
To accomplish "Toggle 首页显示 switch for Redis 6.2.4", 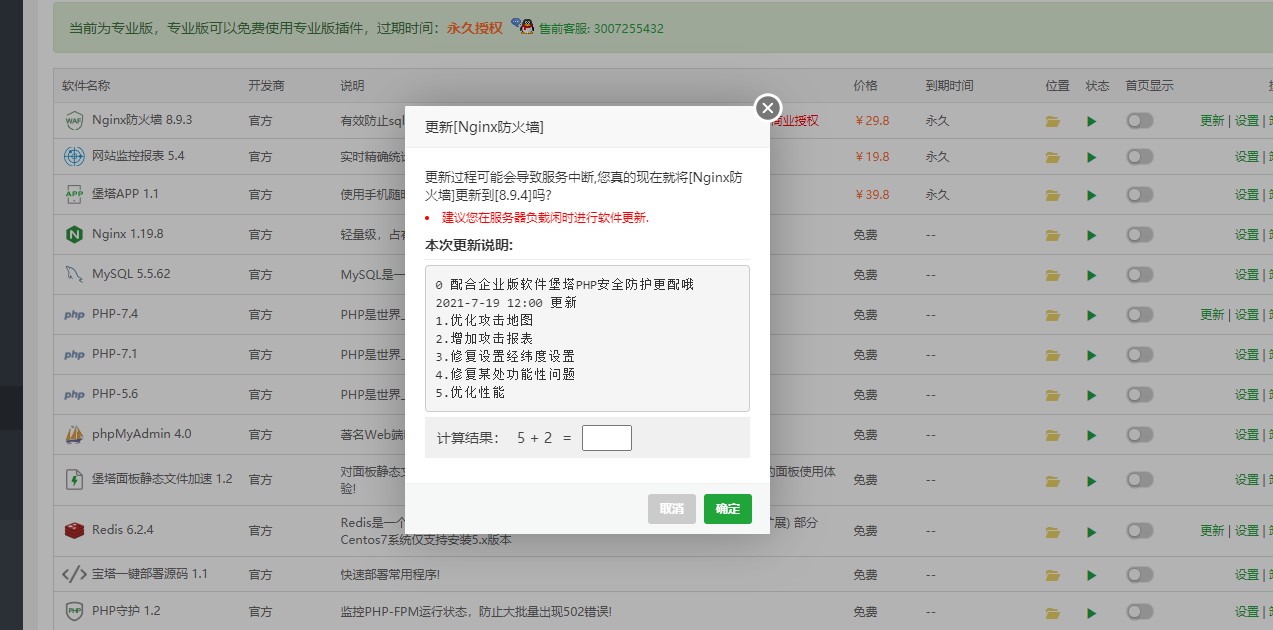I will click(1139, 530).
